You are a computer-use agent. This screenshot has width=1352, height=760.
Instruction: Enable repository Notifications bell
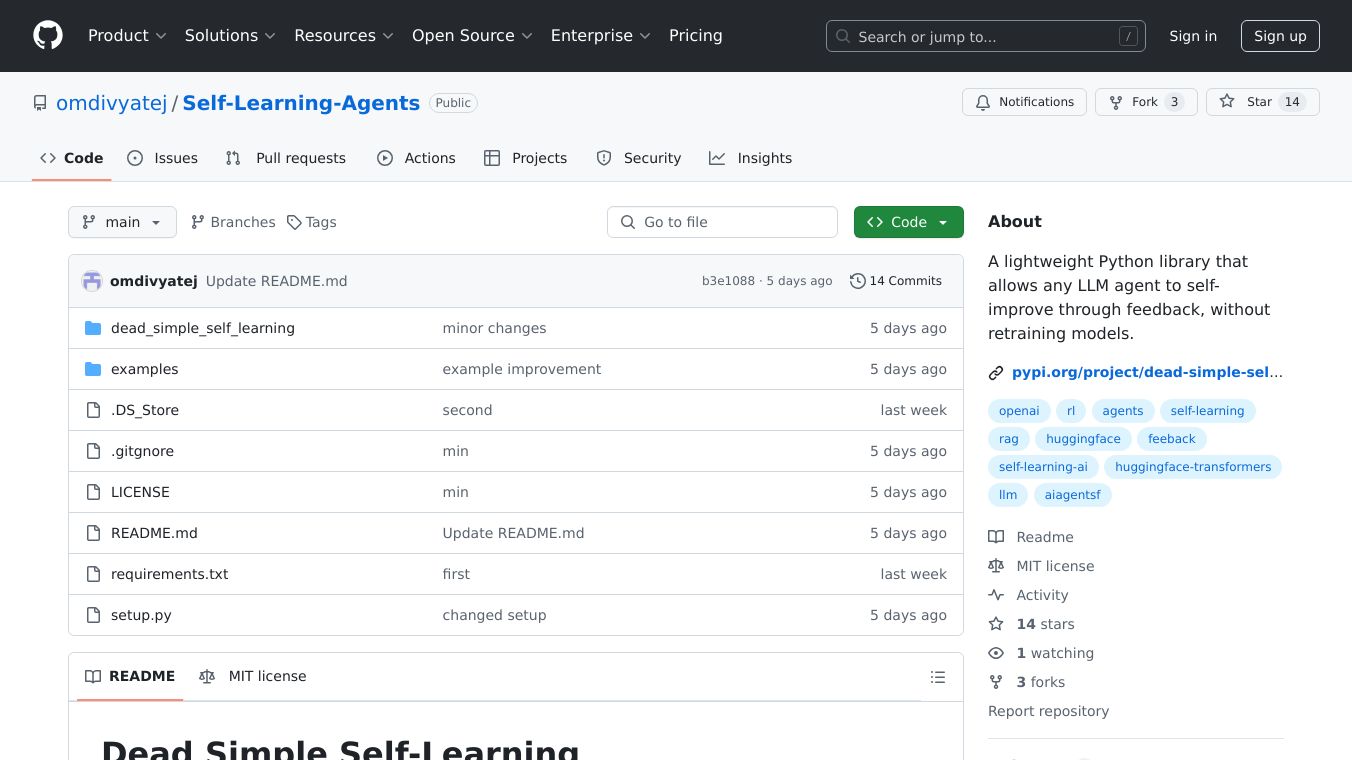(1024, 102)
